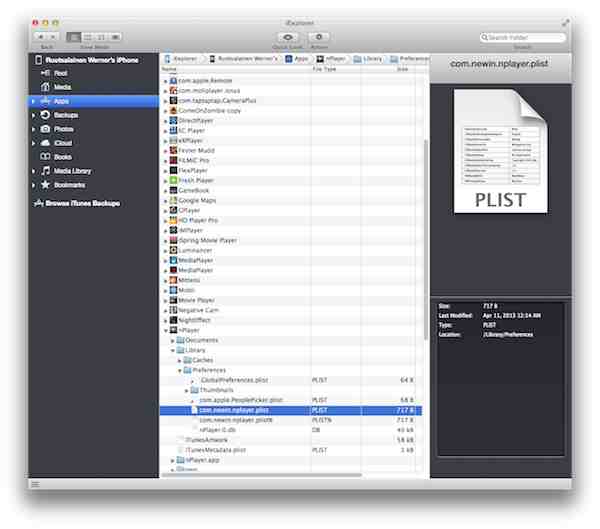The height and width of the screenshot is (529, 600).
Task: Switch to list view mode
Action: 73,37
